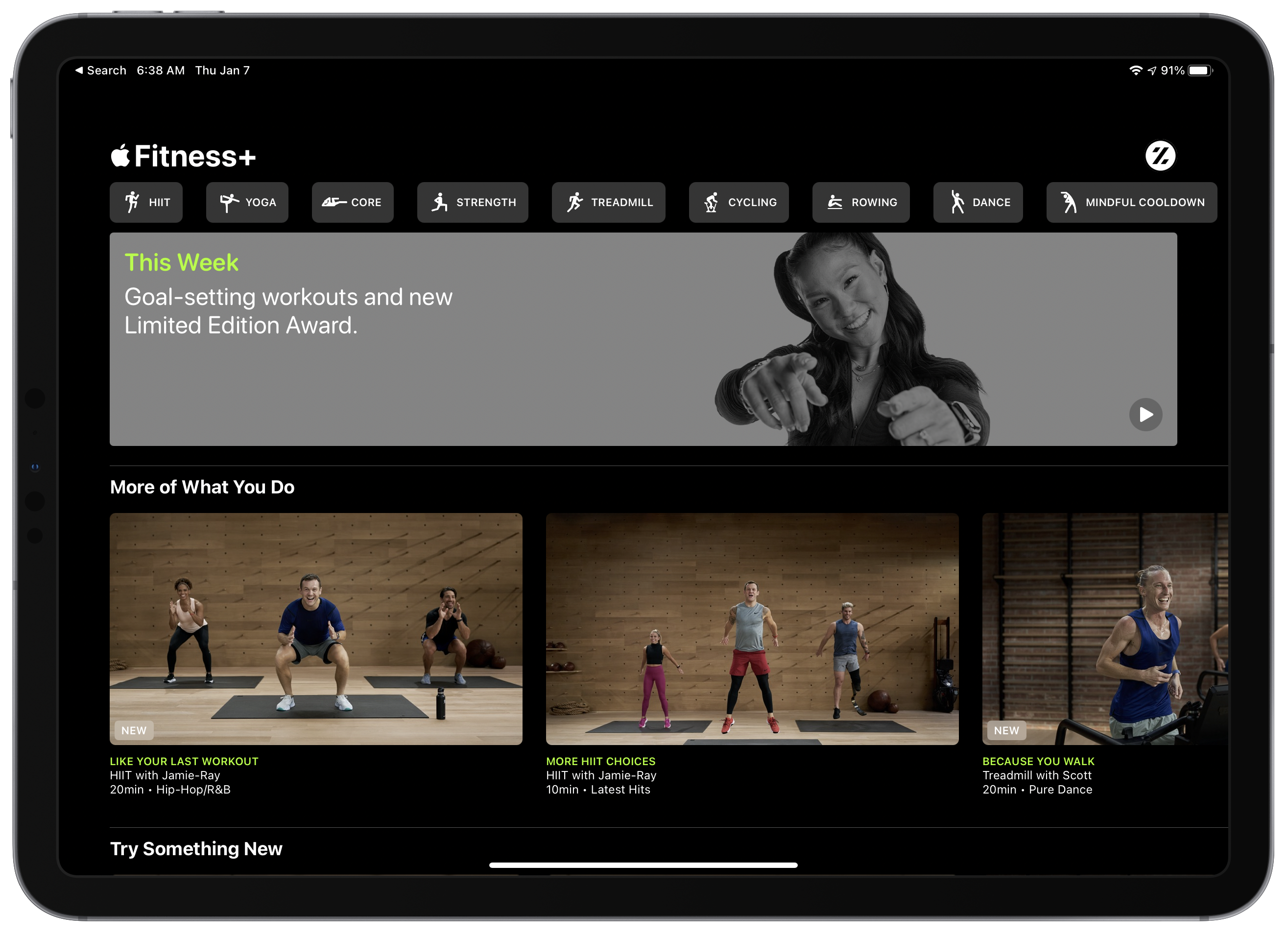Play the This Week featured video
Screen dimensions: 1288x934
tap(1146, 415)
